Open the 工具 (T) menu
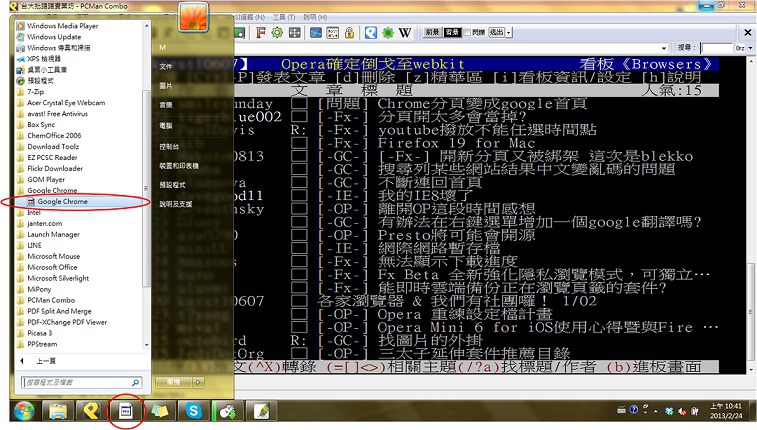Viewport: 757px width, 430px height. click(x=284, y=17)
